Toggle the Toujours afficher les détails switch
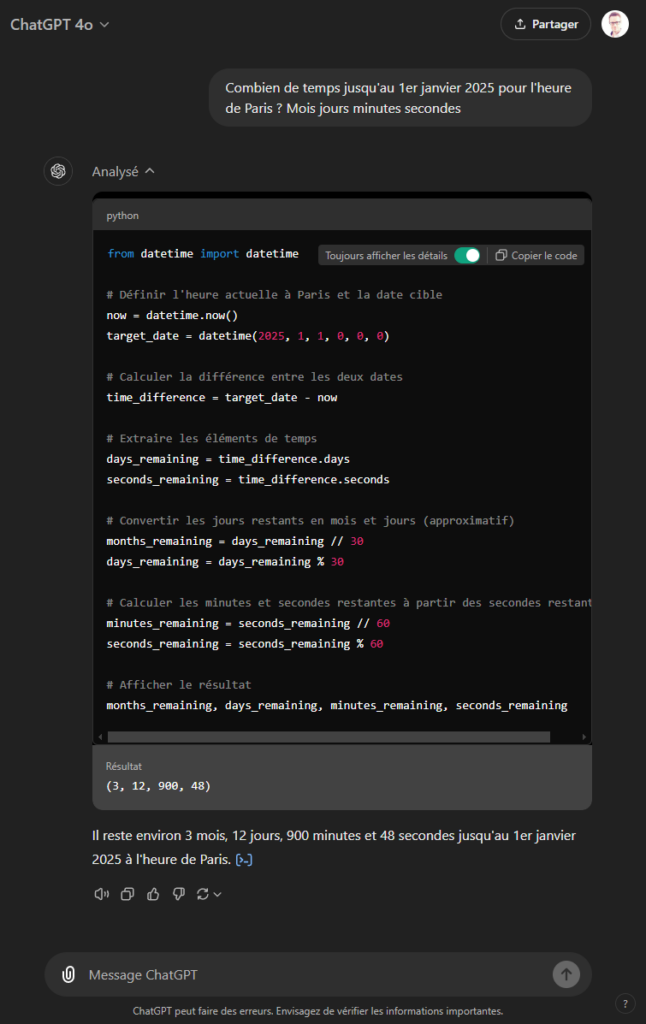Screen dimensions: 646x1024 point(467,255)
